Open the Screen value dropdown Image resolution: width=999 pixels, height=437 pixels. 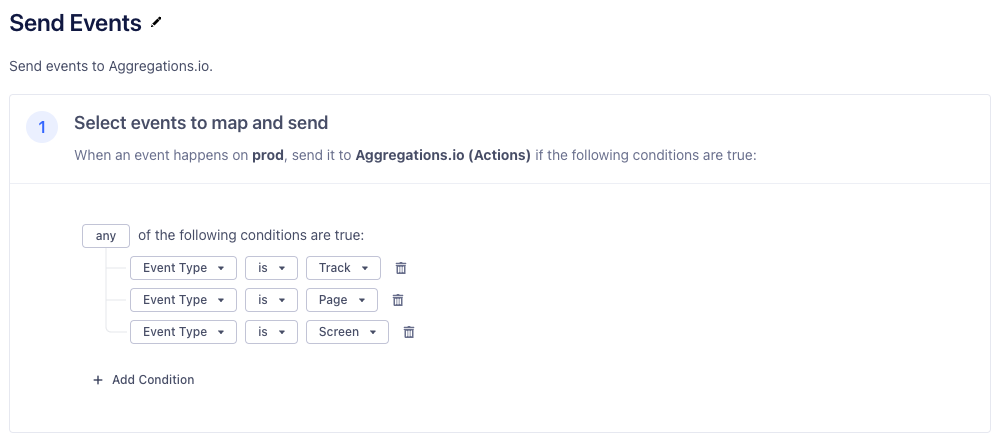[x=347, y=332]
